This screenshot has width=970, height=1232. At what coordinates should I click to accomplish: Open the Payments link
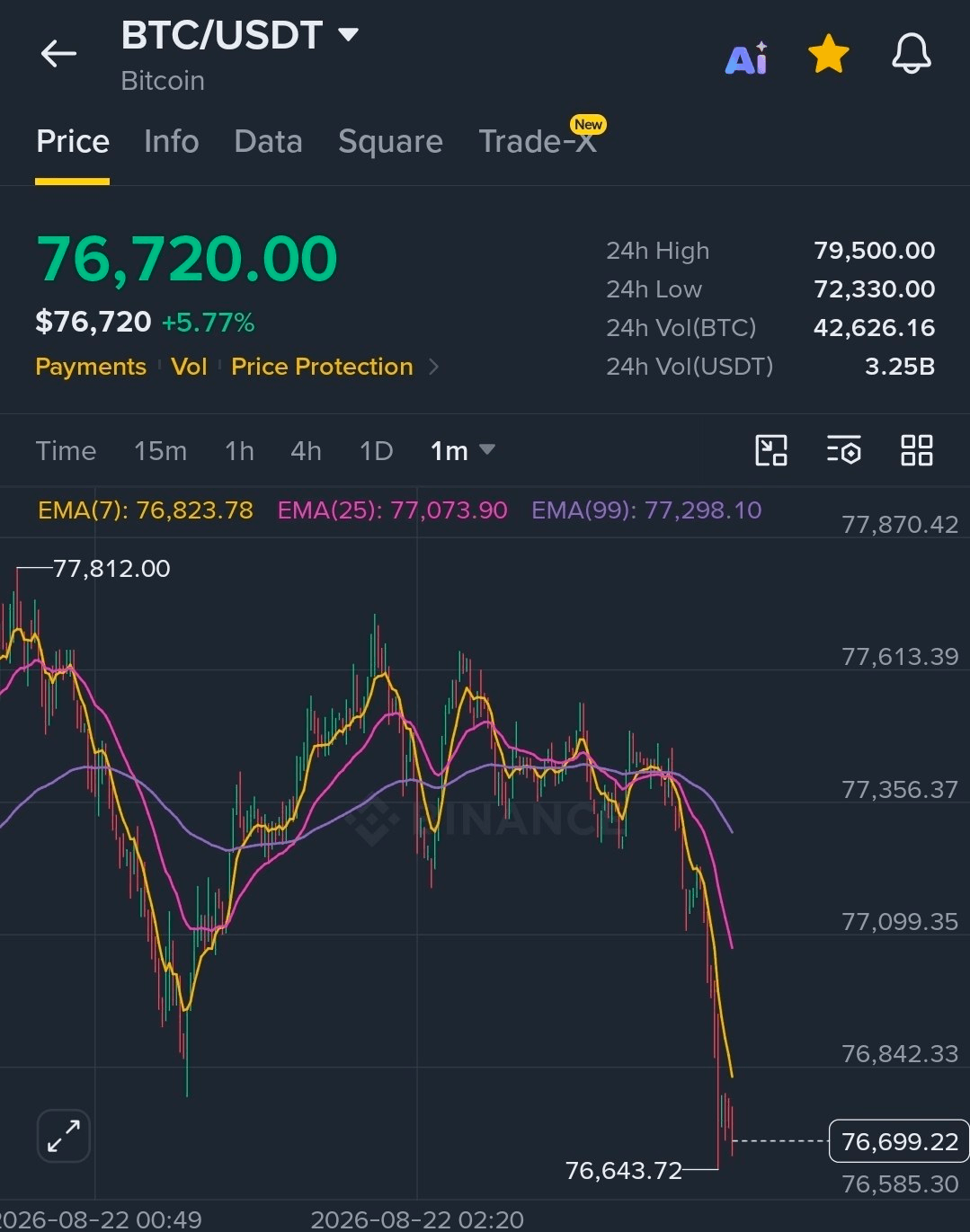pyautogui.click(x=91, y=367)
